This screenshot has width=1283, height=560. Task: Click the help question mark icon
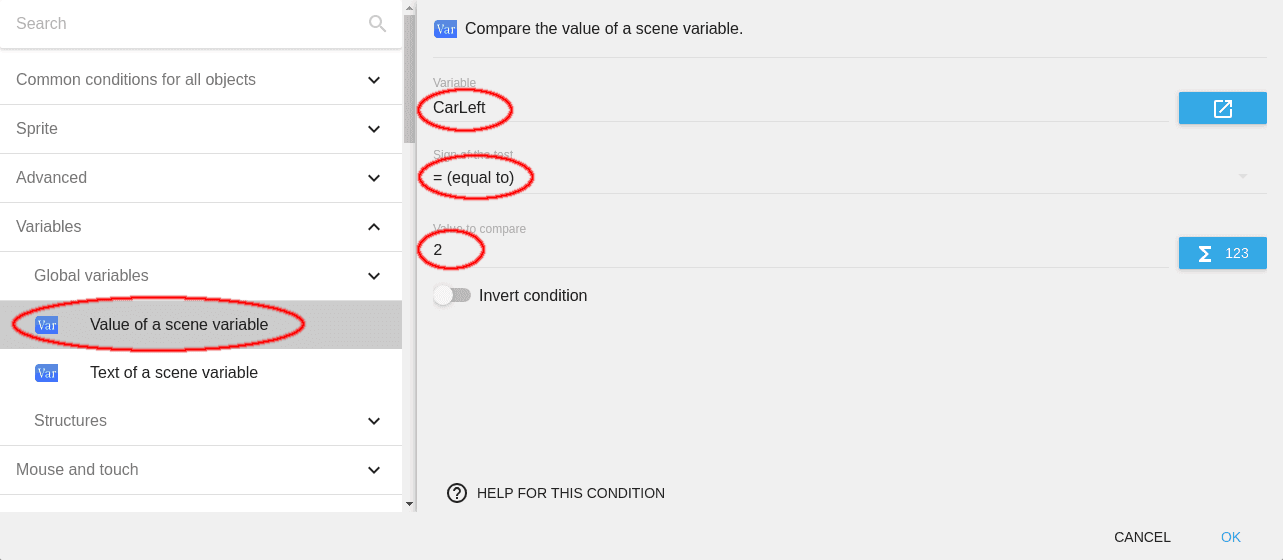(457, 493)
